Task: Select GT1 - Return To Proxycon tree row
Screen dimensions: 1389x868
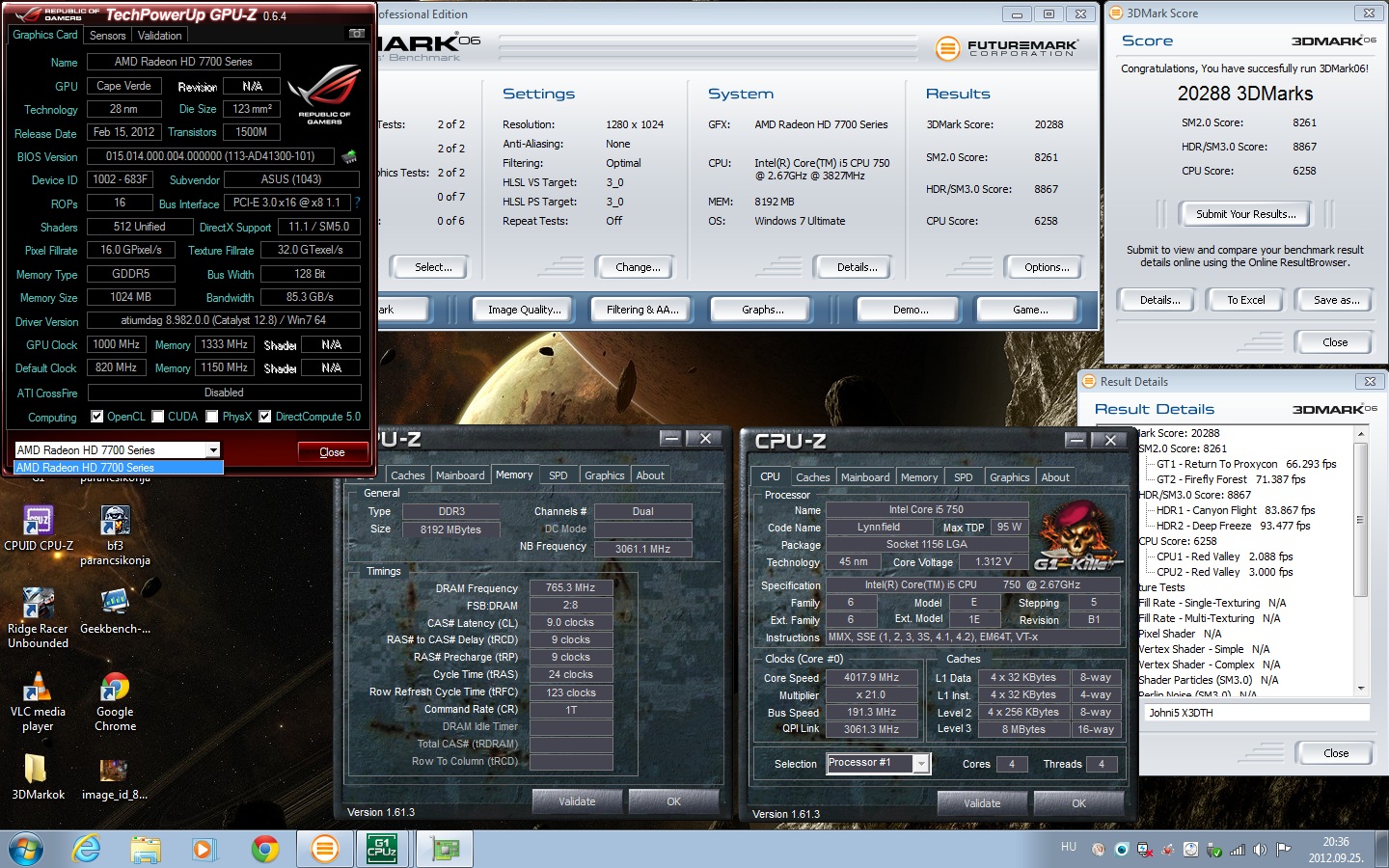Action: pyautogui.click(x=1246, y=464)
